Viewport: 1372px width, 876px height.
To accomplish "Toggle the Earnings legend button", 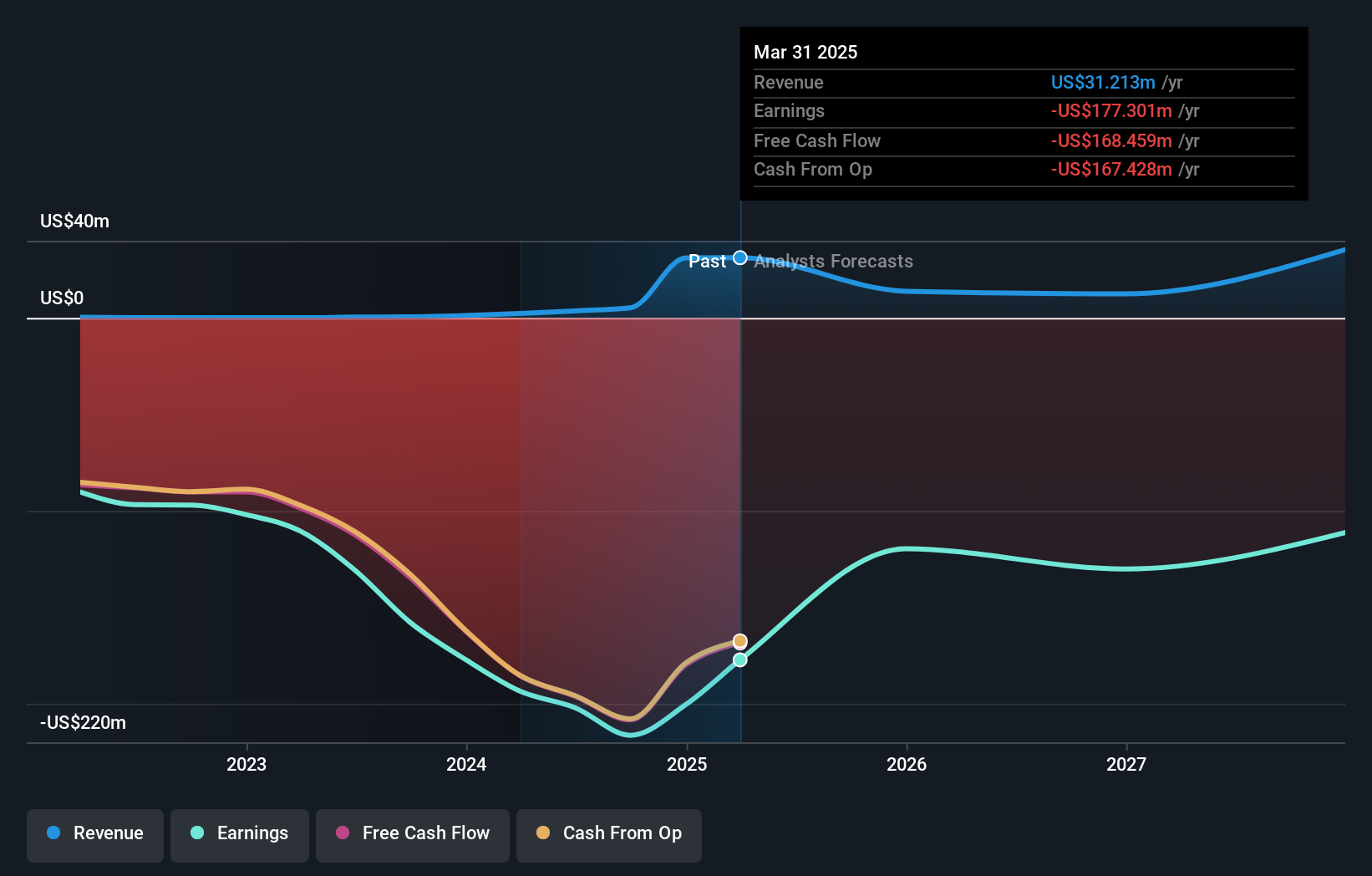I will click(x=240, y=835).
